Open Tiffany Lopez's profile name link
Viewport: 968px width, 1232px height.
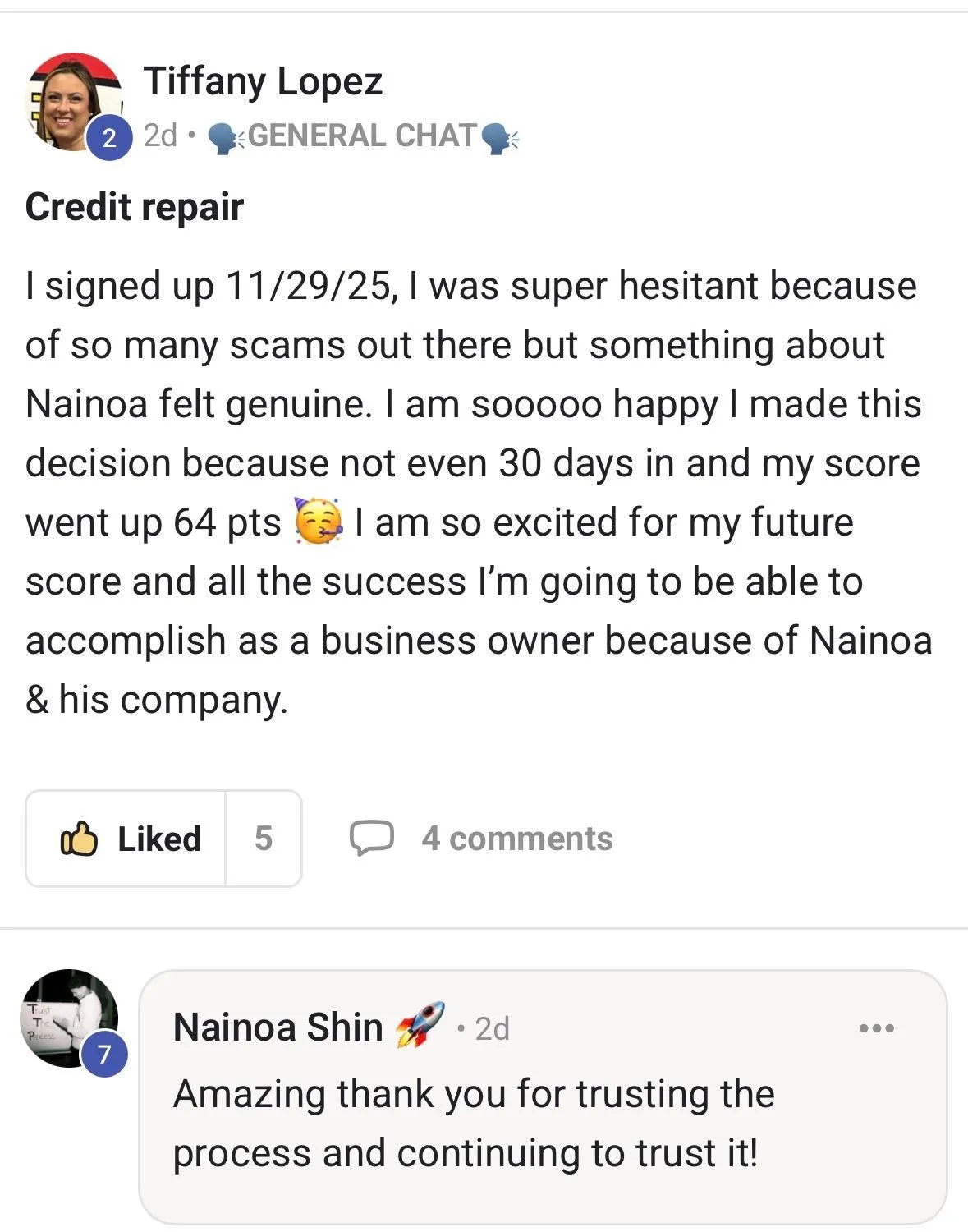(x=263, y=82)
